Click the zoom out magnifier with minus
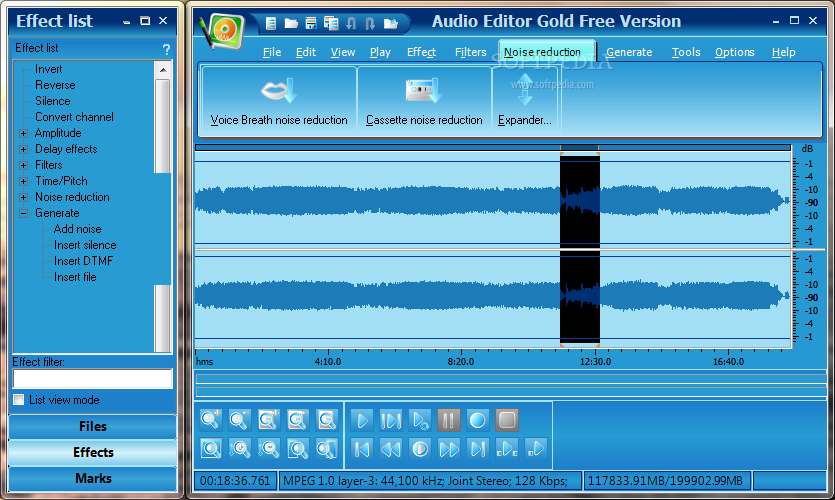The height and width of the screenshot is (500, 835). click(x=240, y=420)
